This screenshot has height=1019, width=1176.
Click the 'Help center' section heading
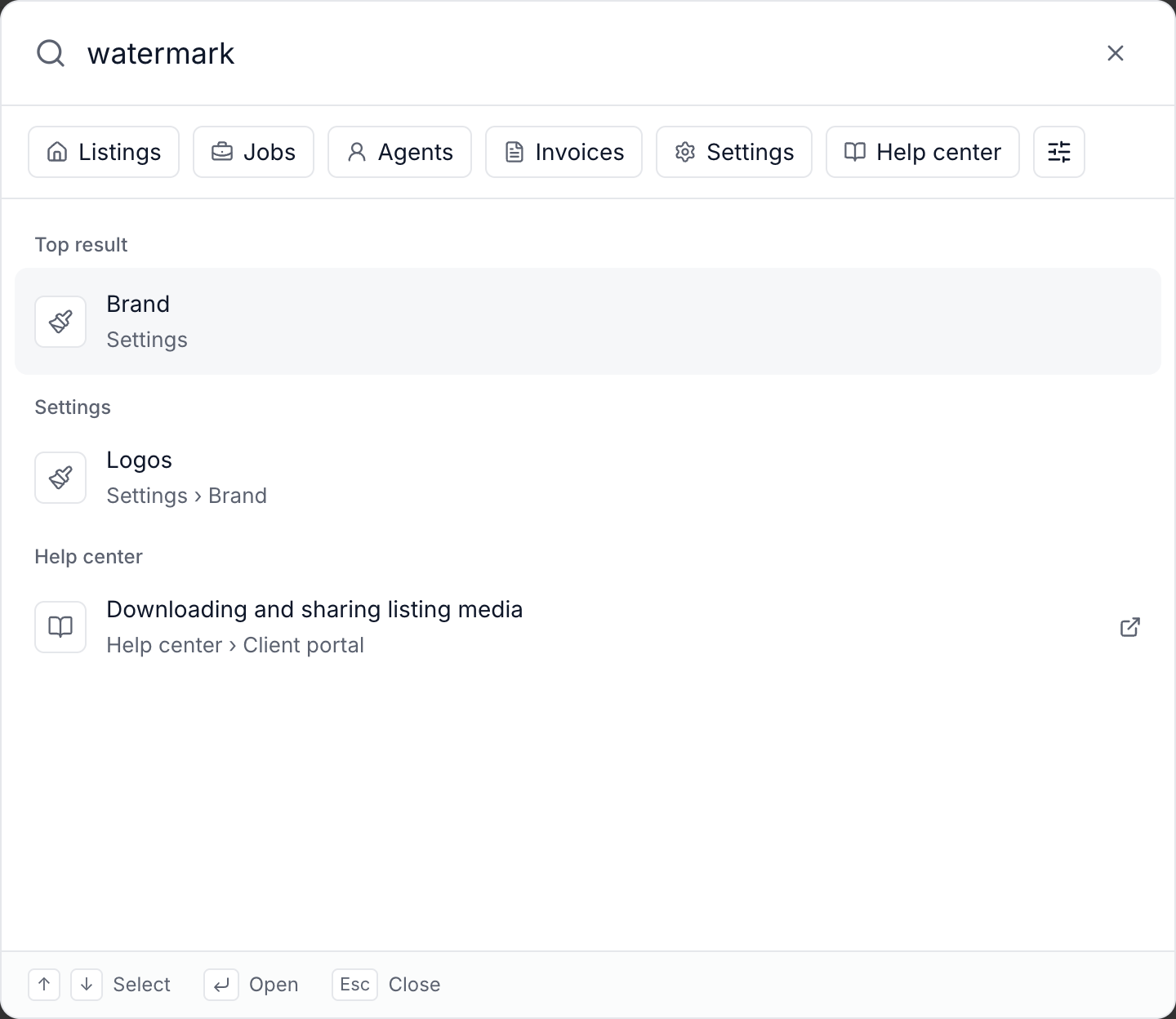pyautogui.click(x=88, y=557)
